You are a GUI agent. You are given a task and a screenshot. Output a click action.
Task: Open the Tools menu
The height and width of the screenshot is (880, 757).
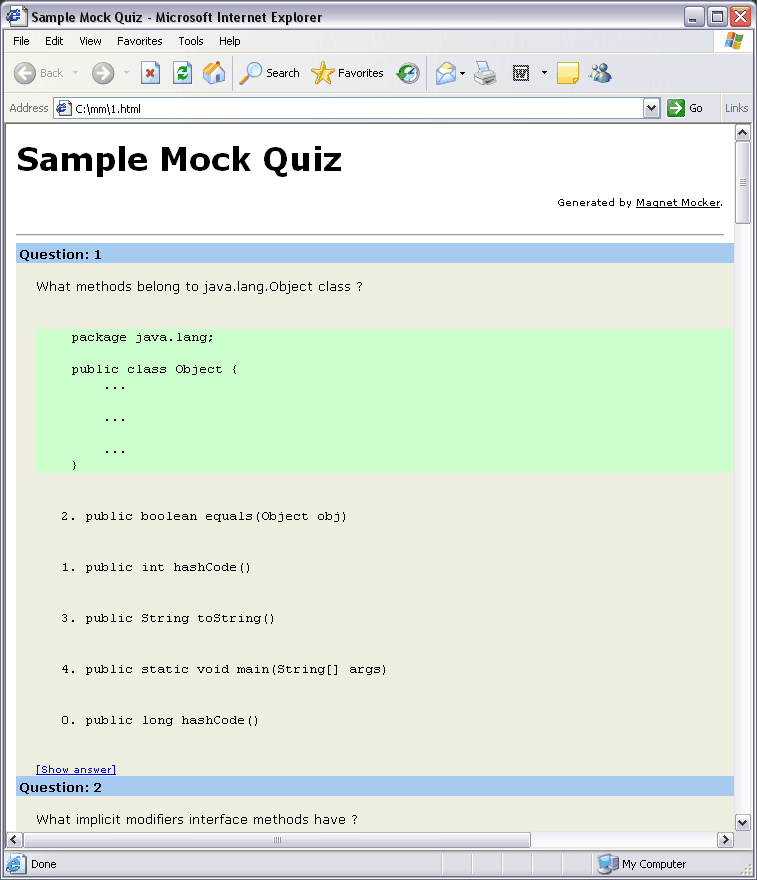click(x=191, y=41)
